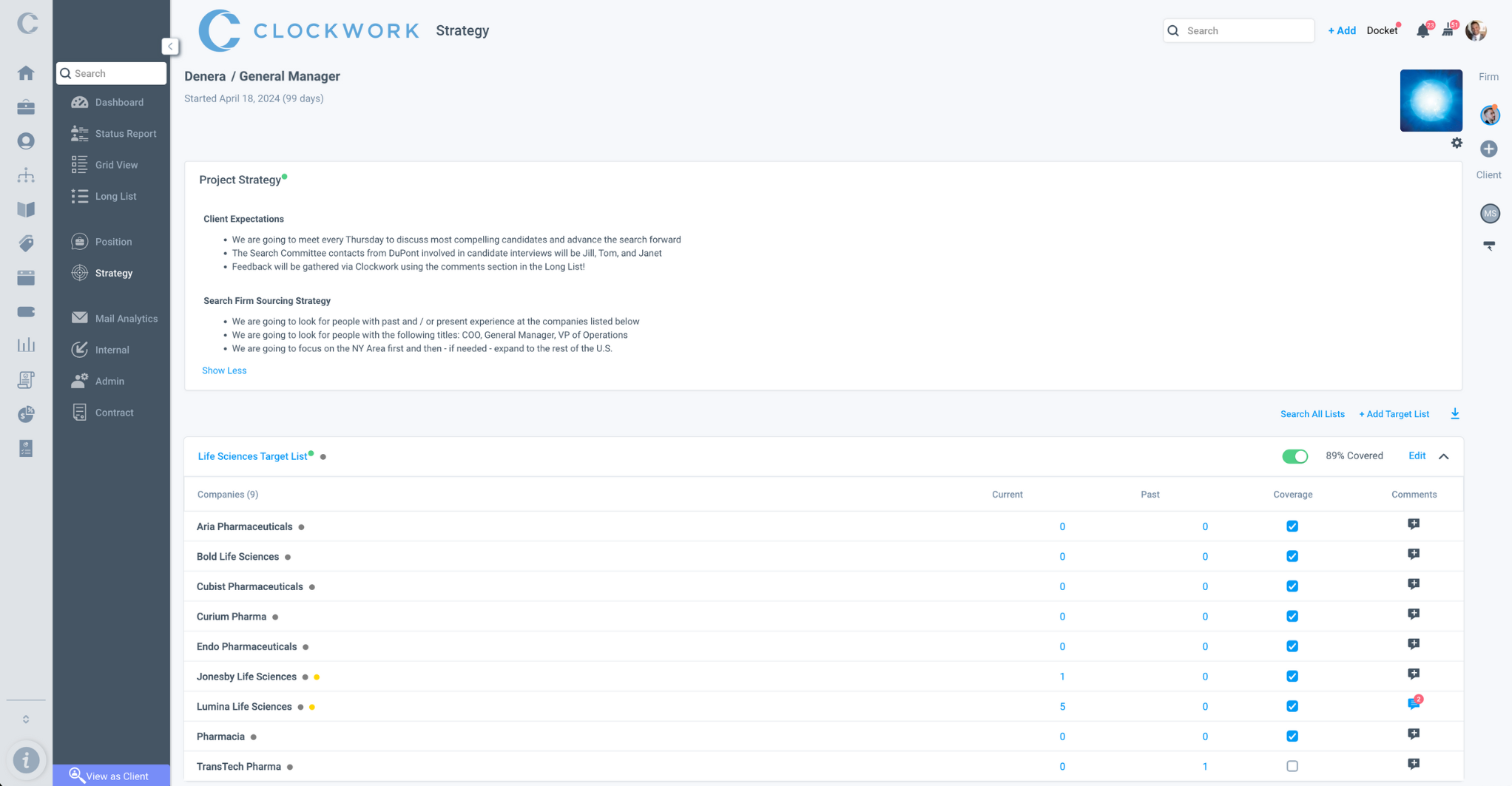Open the bar chart reports icon
The height and width of the screenshot is (786, 1512).
(x=26, y=345)
